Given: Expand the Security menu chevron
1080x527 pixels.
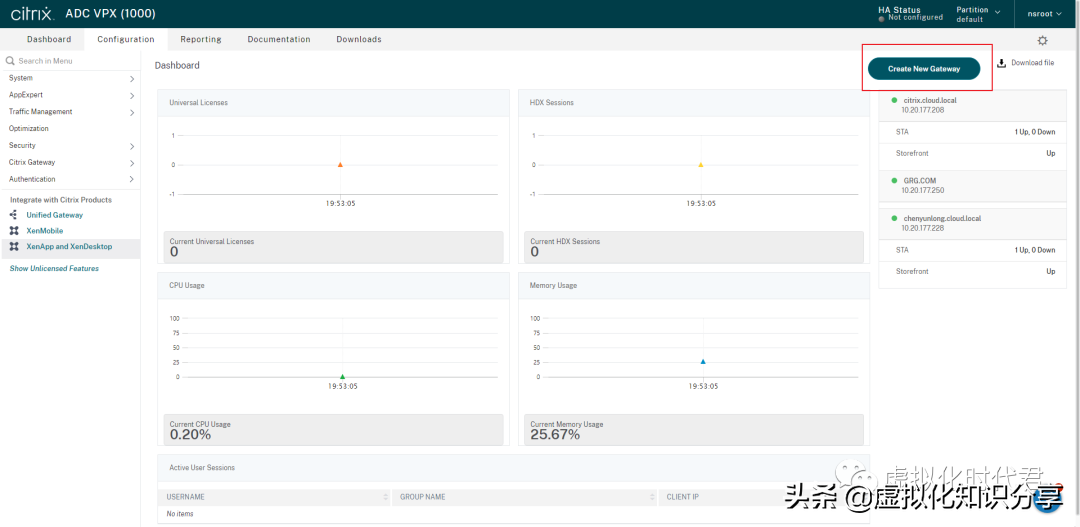Looking at the screenshot, I should [x=132, y=146].
